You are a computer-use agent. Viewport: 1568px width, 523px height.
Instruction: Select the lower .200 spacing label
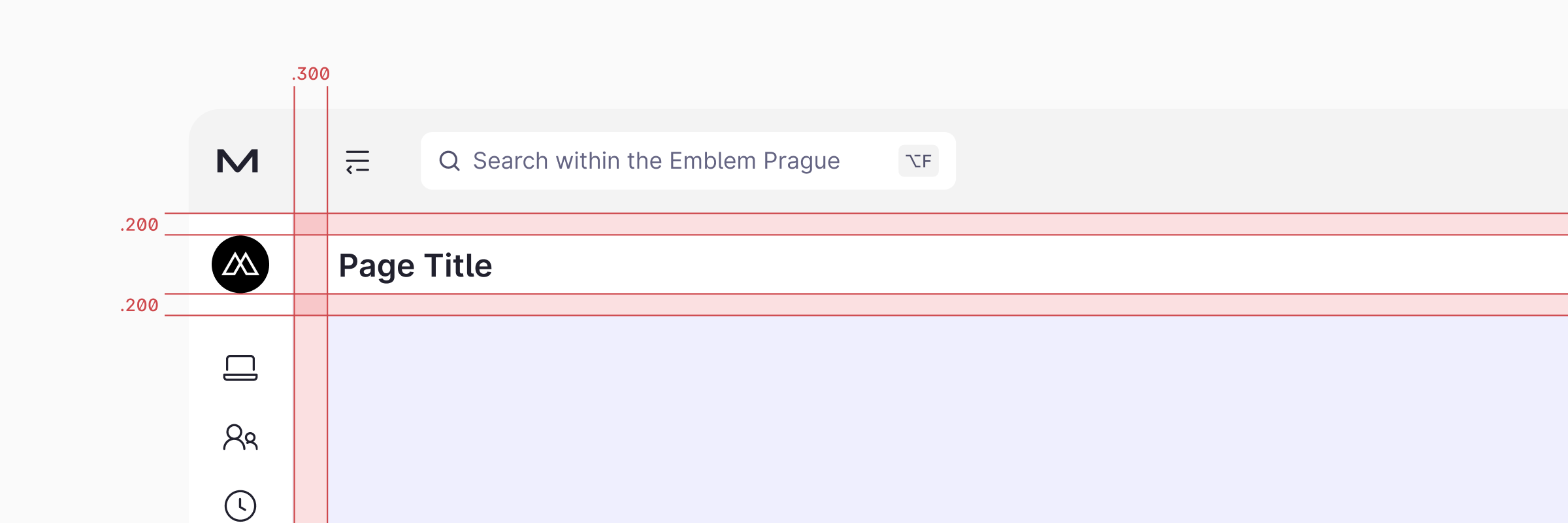click(x=139, y=305)
